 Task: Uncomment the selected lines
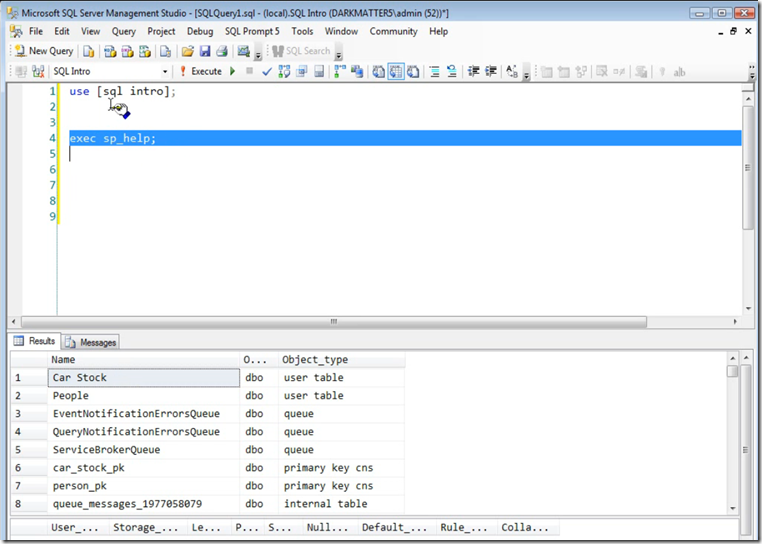click(x=452, y=72)
